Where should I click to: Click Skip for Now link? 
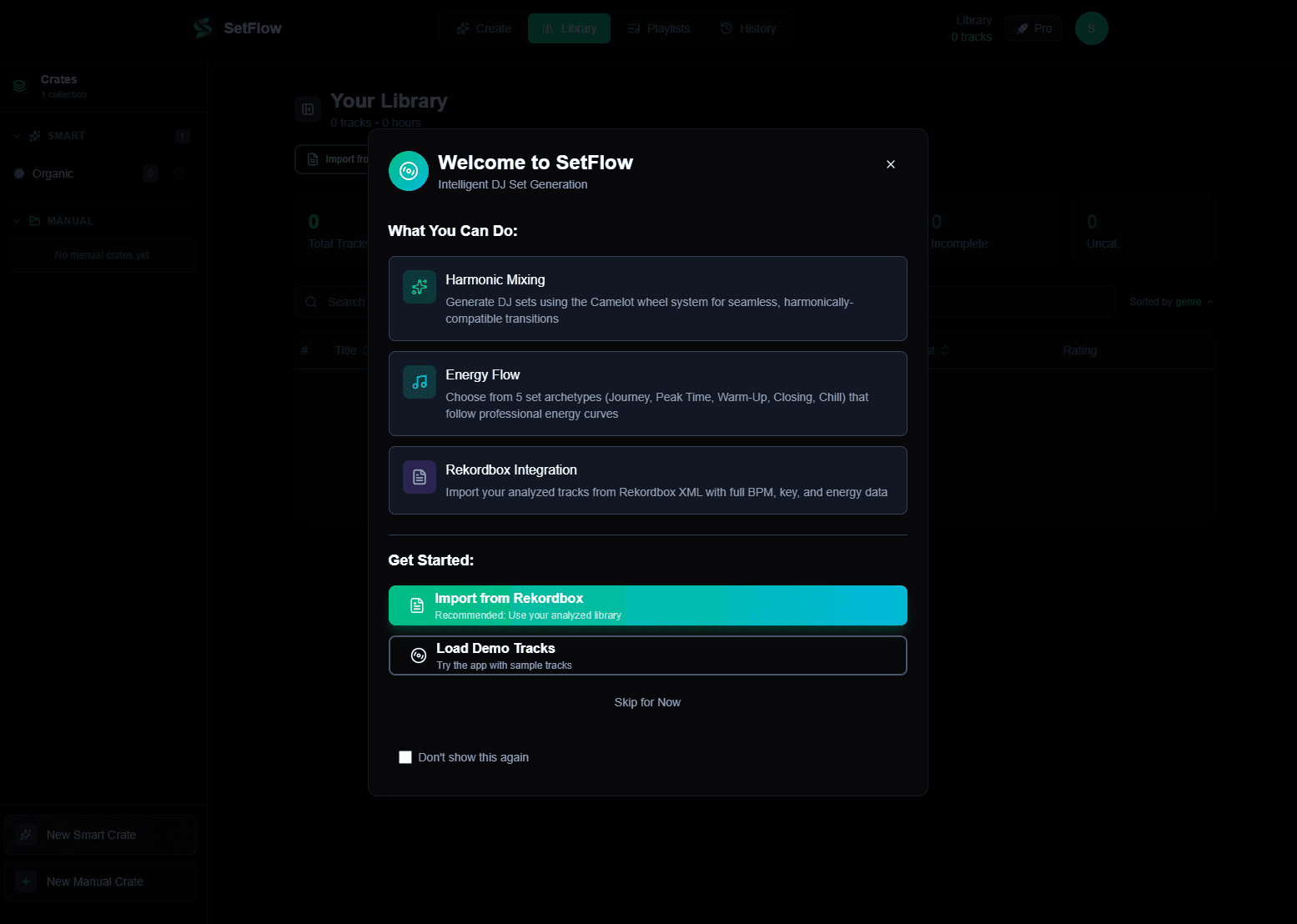pos(647,701)
